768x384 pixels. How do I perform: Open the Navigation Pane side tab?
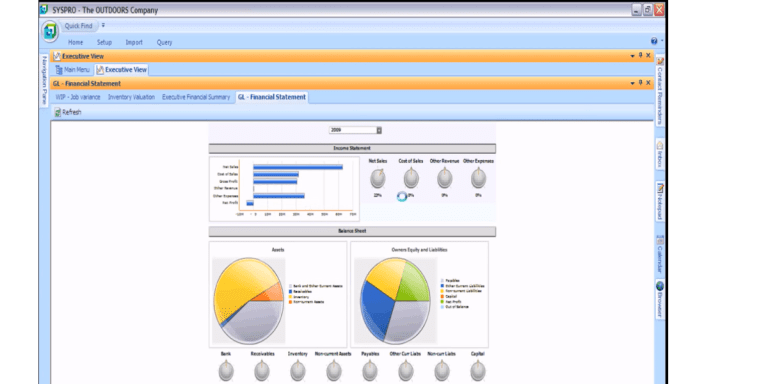(x=44, y=80)
